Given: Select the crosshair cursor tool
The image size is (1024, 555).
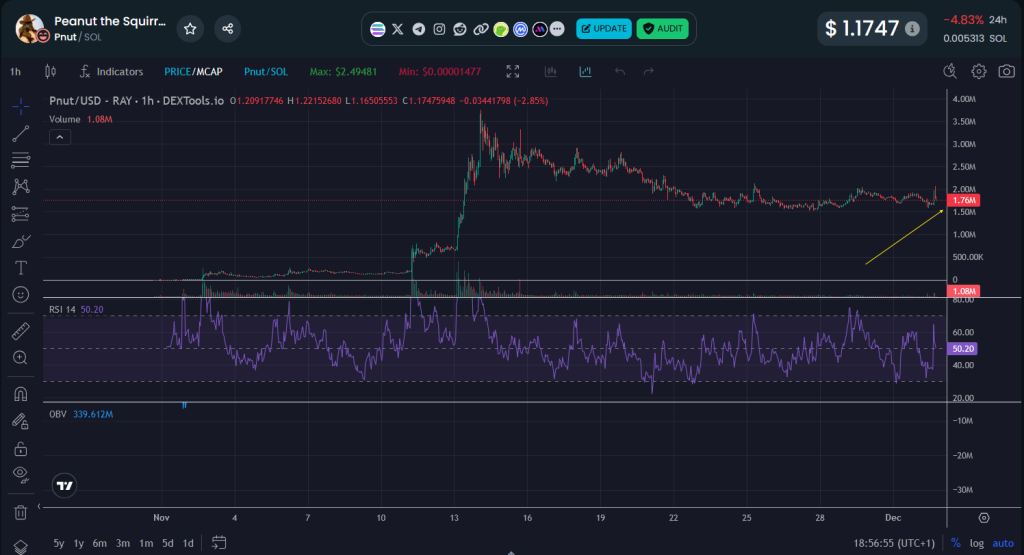Looking at the screenshot, I should [21, 106].
